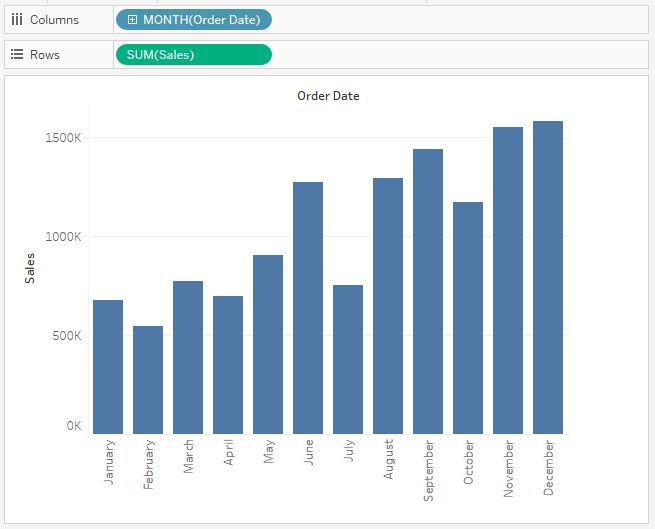This screenshot has width=655, height=529.
Task: Select the February bar
Action: click(x=148, y=380)
